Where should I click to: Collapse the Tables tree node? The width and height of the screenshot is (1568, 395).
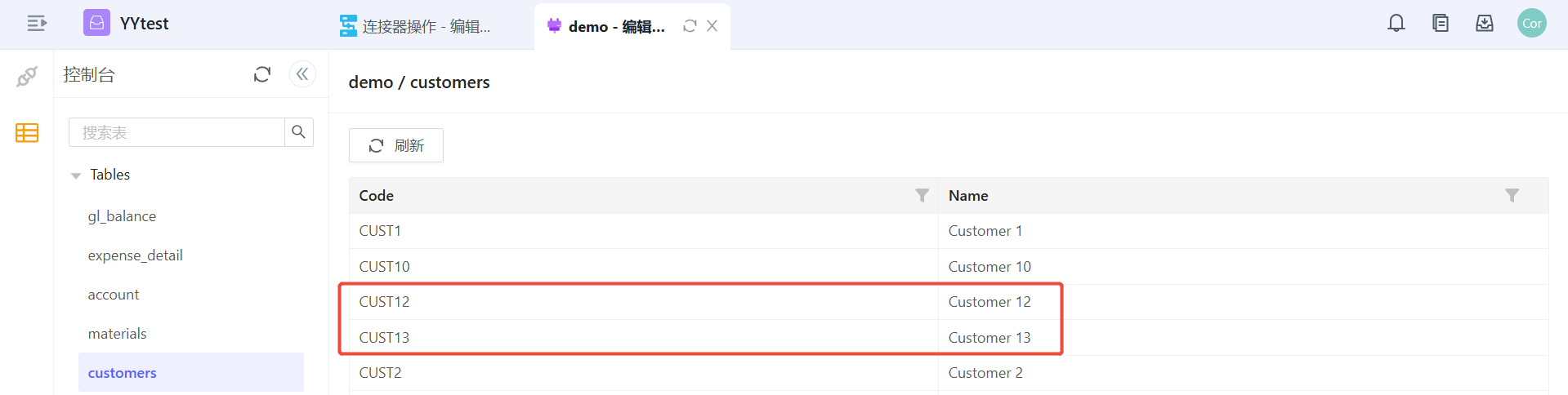76,175
